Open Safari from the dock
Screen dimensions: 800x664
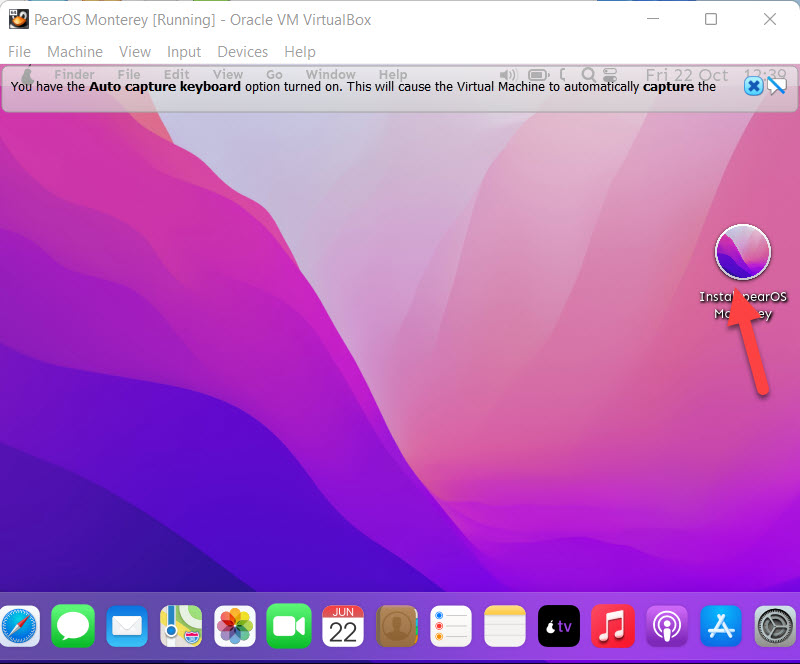[x=19, y=626]
